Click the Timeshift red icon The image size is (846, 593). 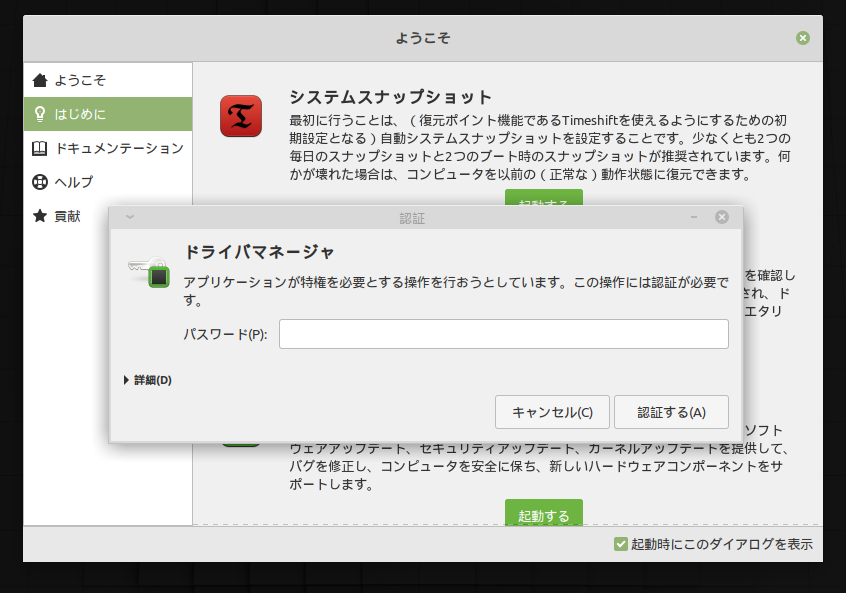pos(241,116)
